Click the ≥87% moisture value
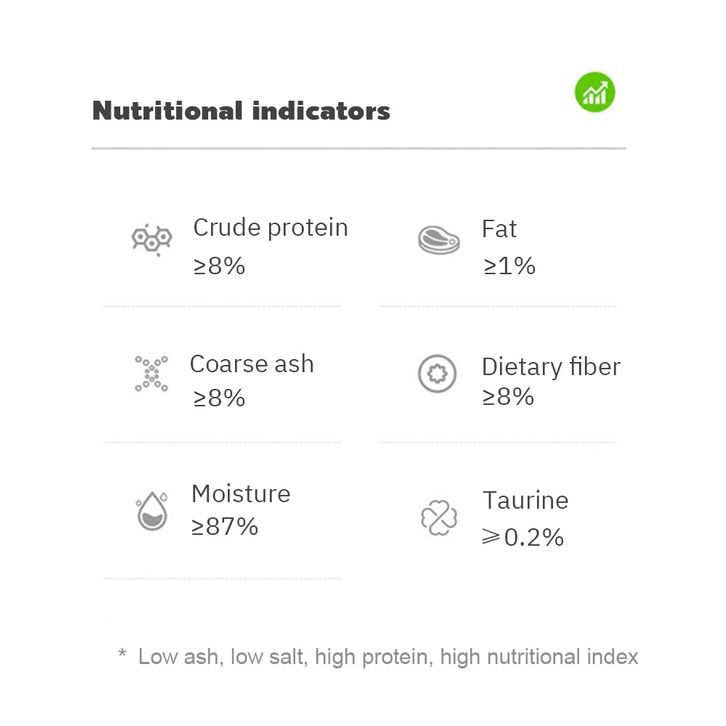Screen dimensions: 726x726 coord(224,526)
